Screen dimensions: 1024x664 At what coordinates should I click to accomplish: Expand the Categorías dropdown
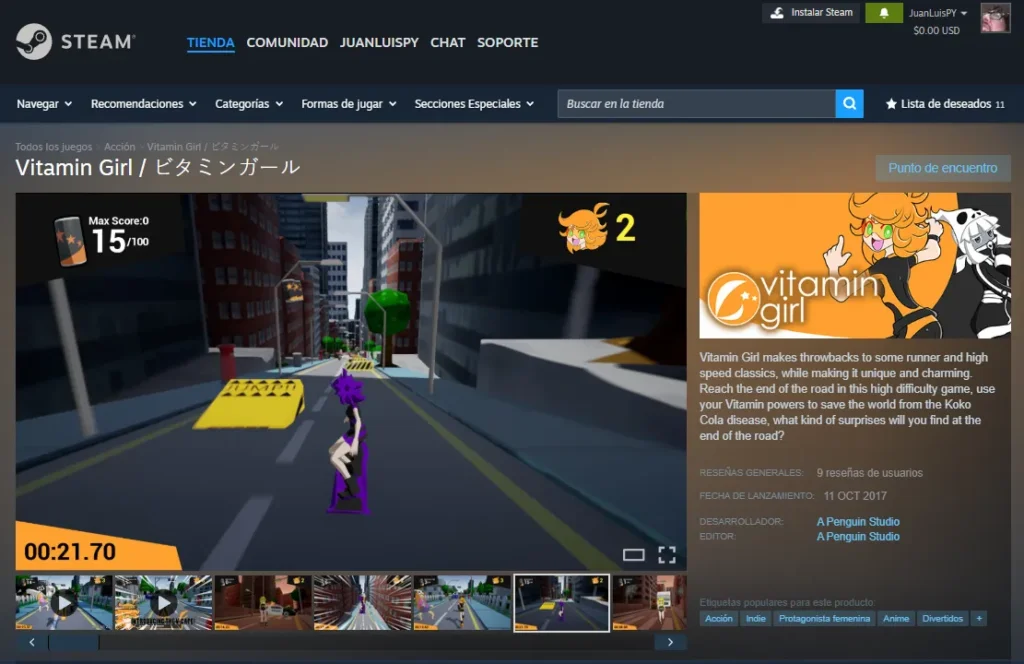[x=243, y=103]
